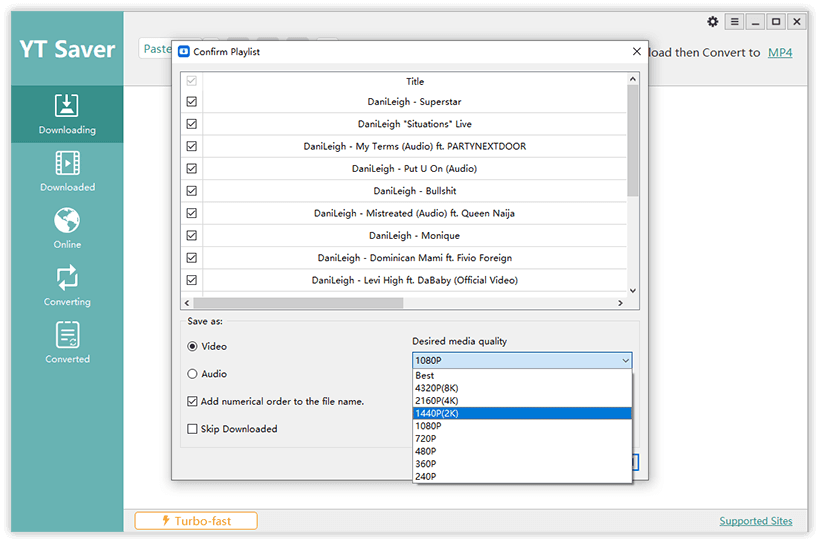Image resolution: width=820 pixels, height=543 pixels.
Task: Uncheck DaniLeigh - Bullshit checkbox
Action: click(x=191, y=191)
